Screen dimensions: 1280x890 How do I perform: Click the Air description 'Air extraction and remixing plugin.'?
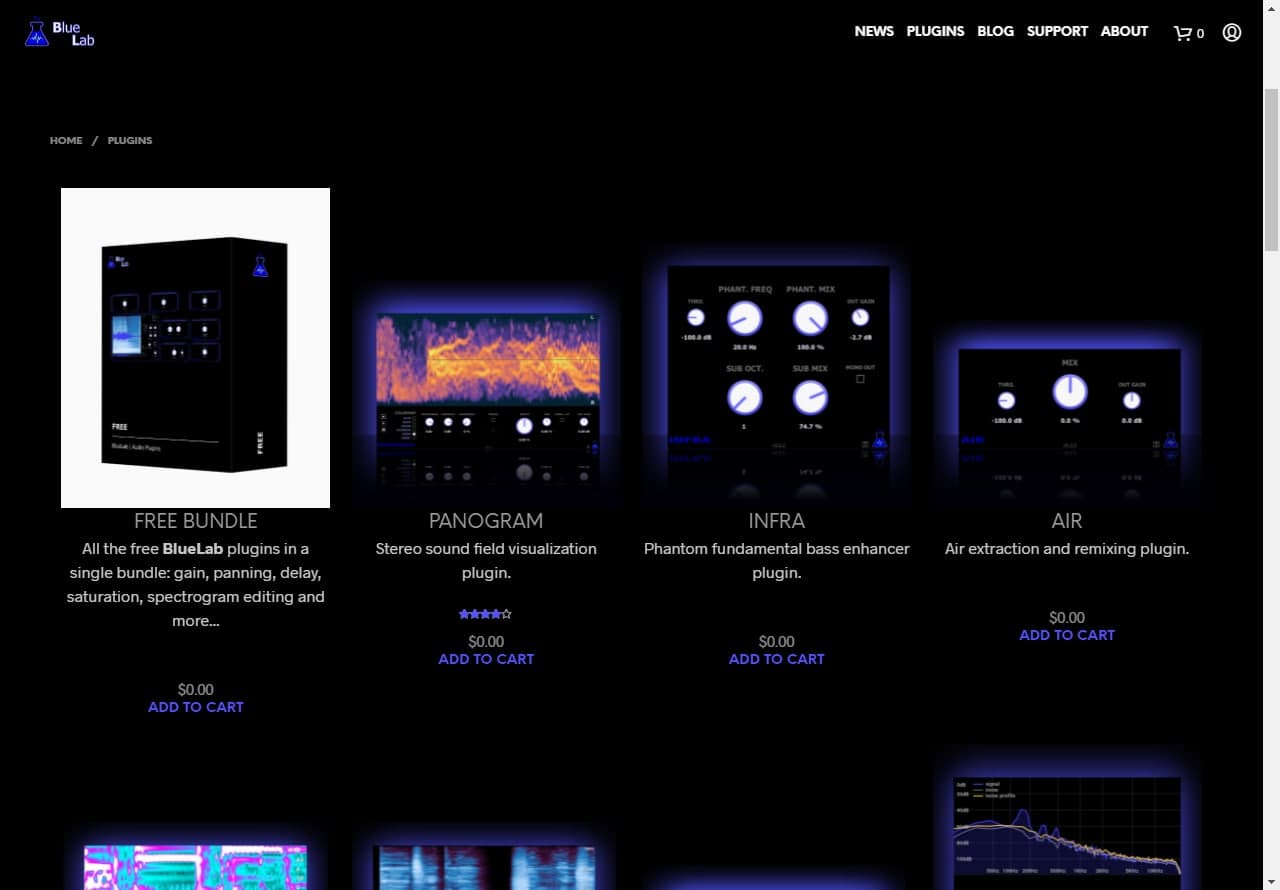[x=1067, y=549]
